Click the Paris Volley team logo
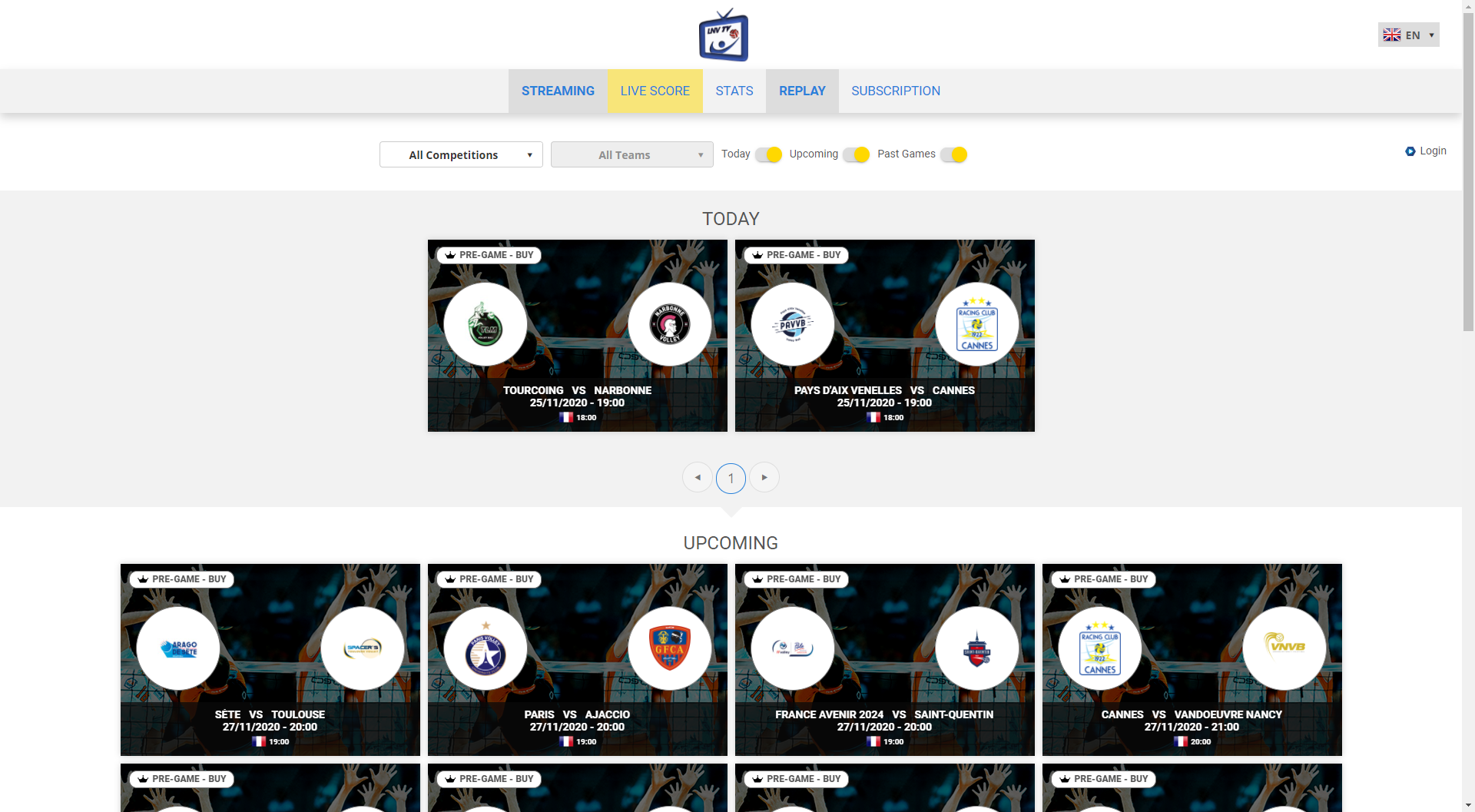Viewport: 1475px width, 812px height. 486,648
